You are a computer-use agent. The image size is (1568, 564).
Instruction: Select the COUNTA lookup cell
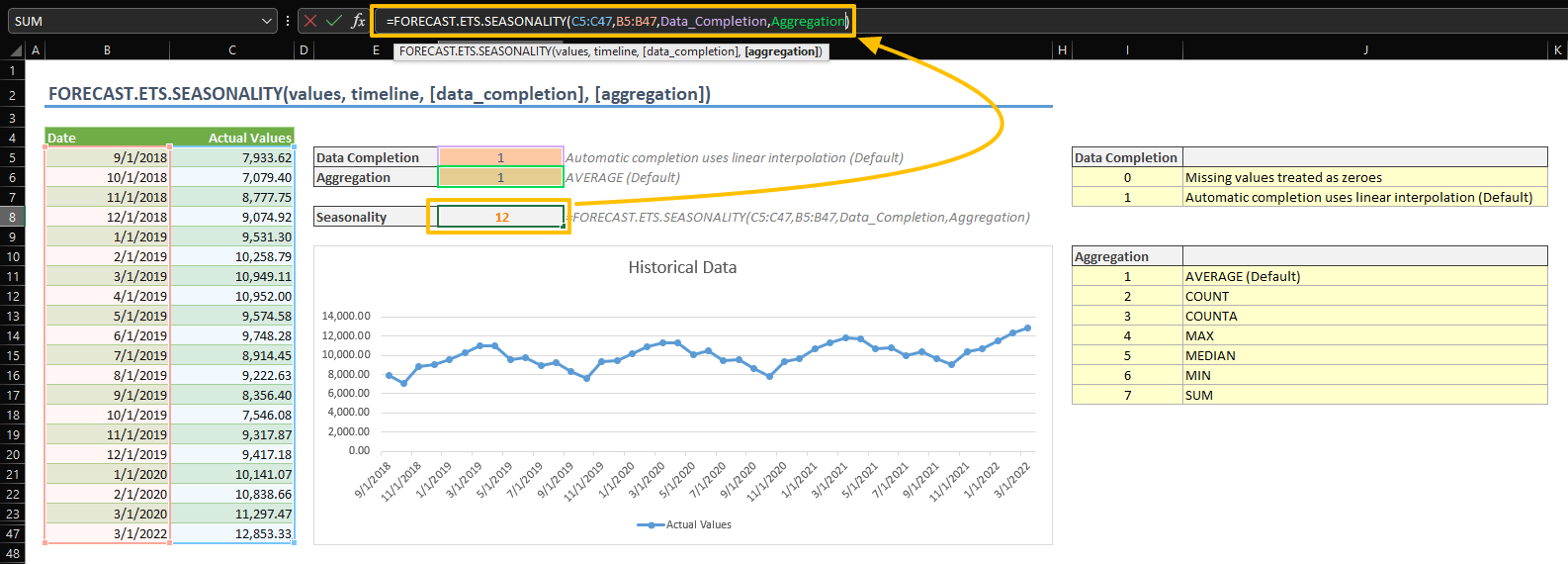coord(1365,316)
